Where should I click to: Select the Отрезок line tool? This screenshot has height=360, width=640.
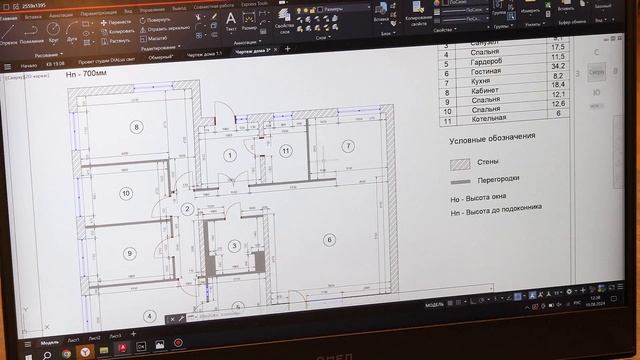8,34
